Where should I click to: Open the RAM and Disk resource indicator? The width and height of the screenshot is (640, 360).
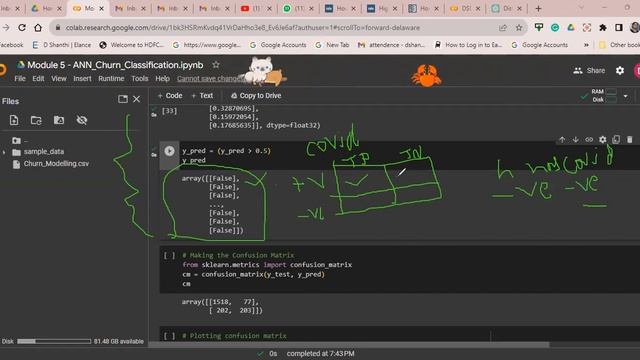(x=604, y=96)
